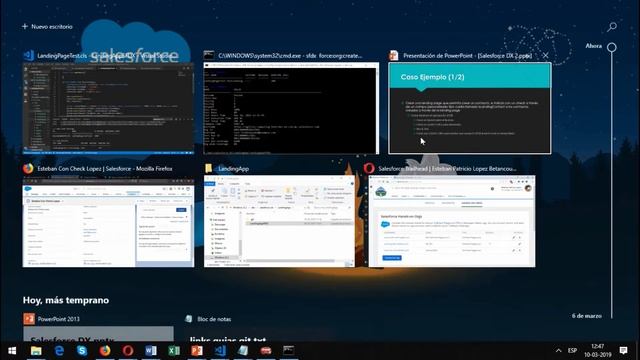Image resolution: width=640 pixels, height=360 pixels.
Task: Open Word from the taskbar
Action: [151, 351]
